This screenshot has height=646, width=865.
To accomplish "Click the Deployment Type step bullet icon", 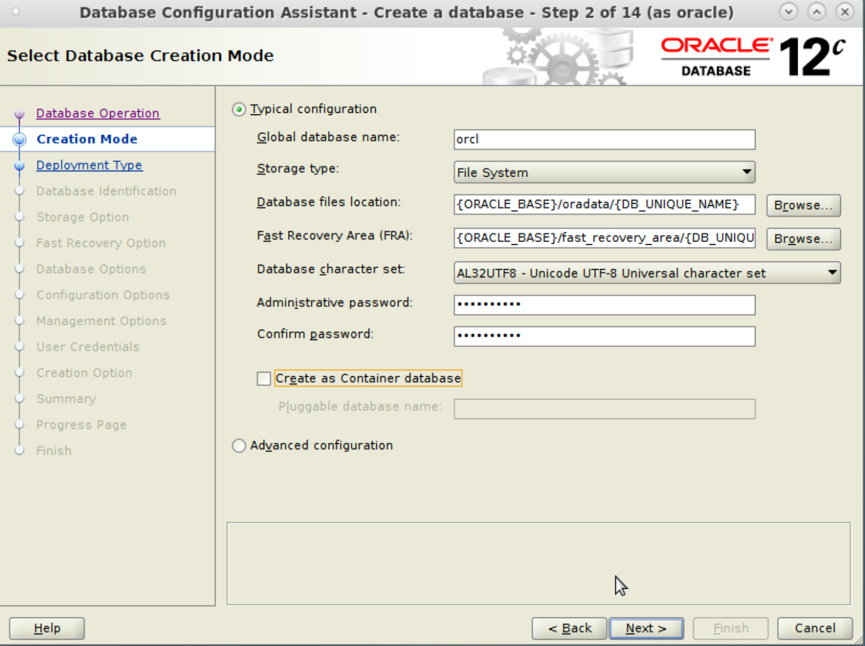I will tap(19, 165).
